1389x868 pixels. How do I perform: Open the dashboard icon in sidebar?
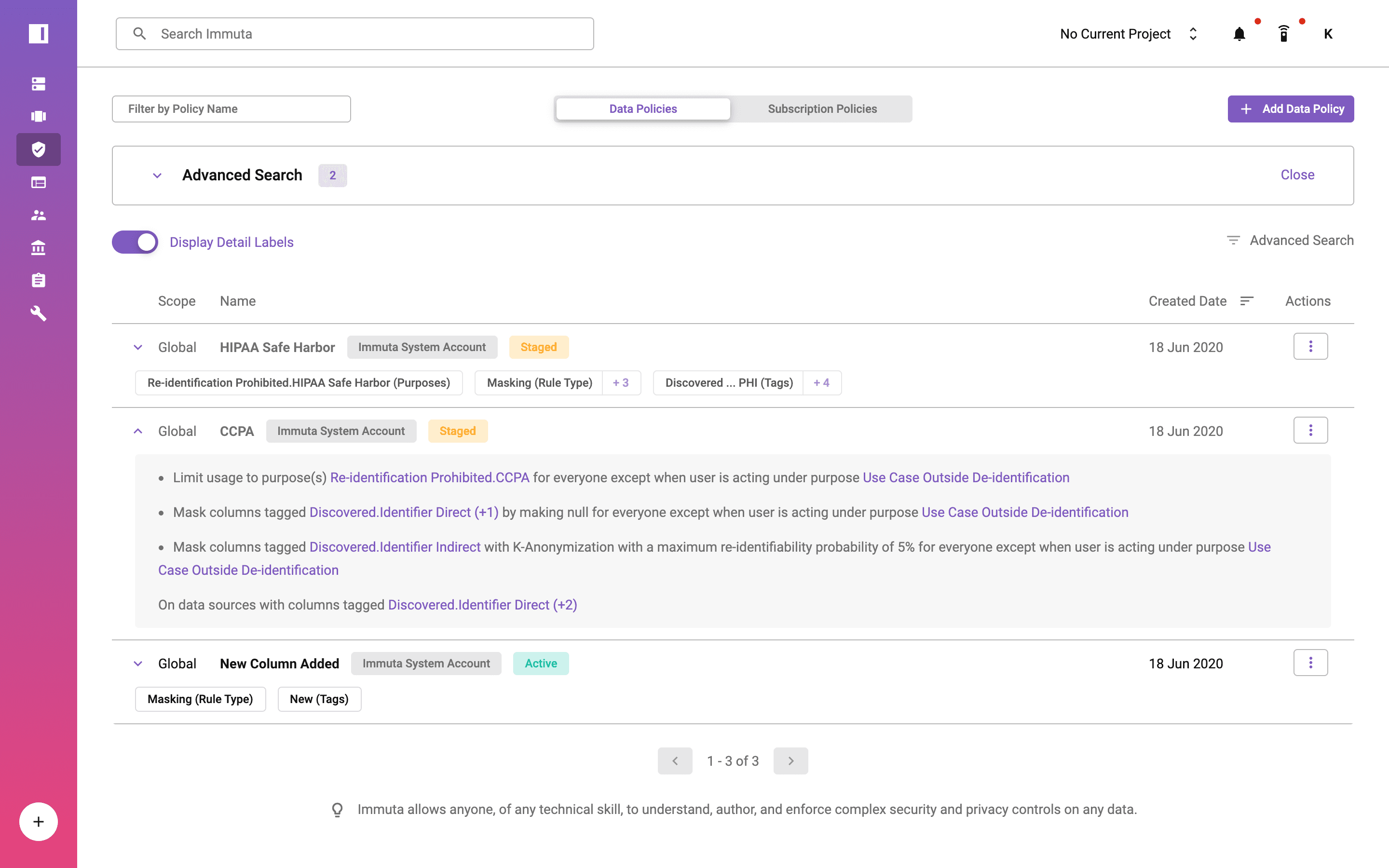point(38,182)
